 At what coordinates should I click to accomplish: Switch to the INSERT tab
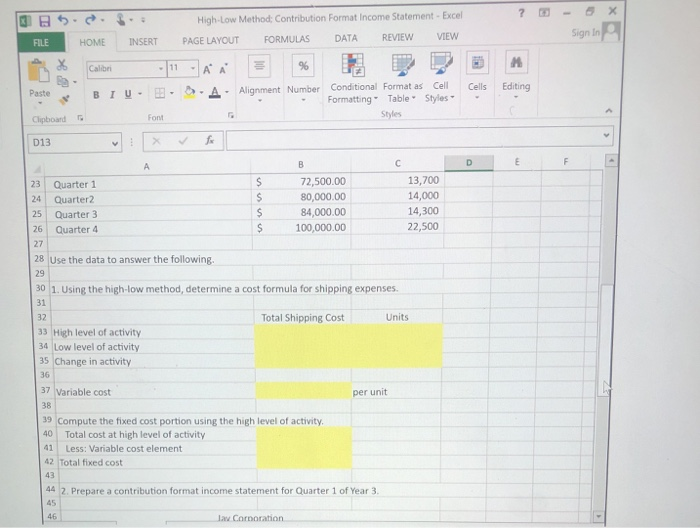pos(143,42)
